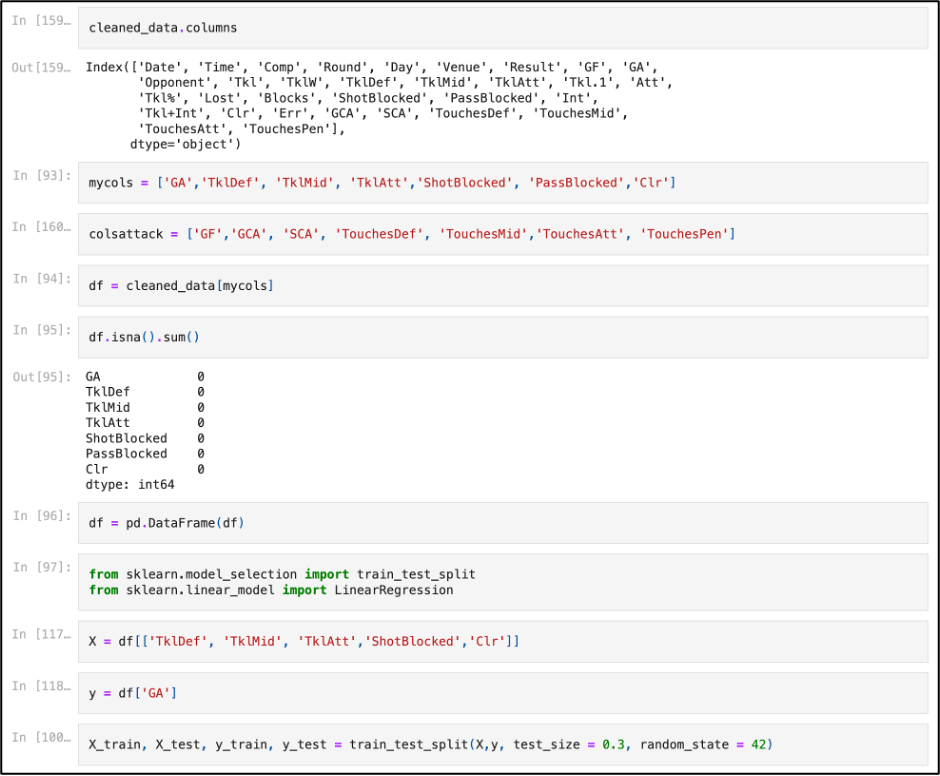
Task: Click the Index columns output text
Action: (x=378, y=105)
